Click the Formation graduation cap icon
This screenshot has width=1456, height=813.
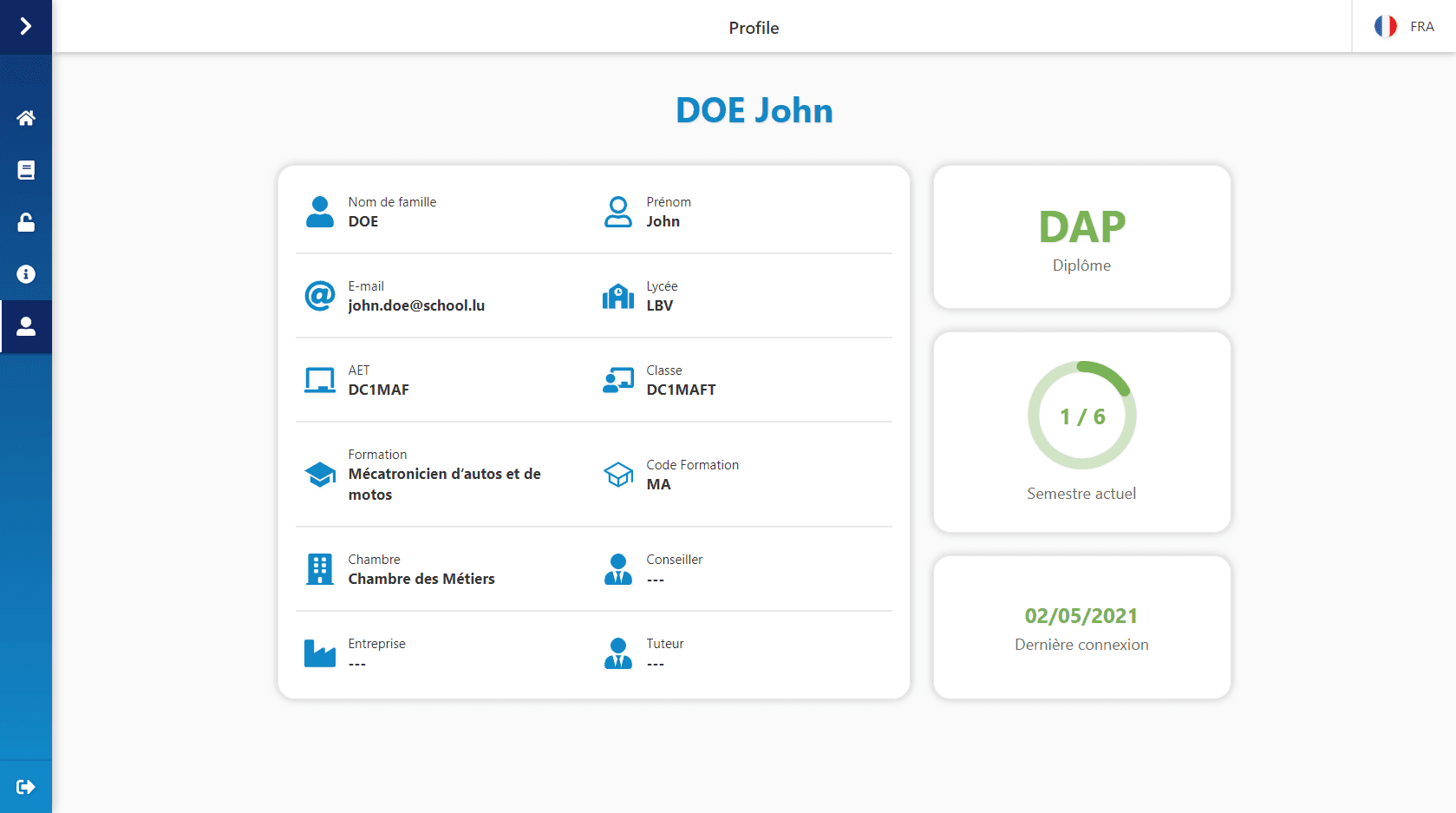point(320,475)
